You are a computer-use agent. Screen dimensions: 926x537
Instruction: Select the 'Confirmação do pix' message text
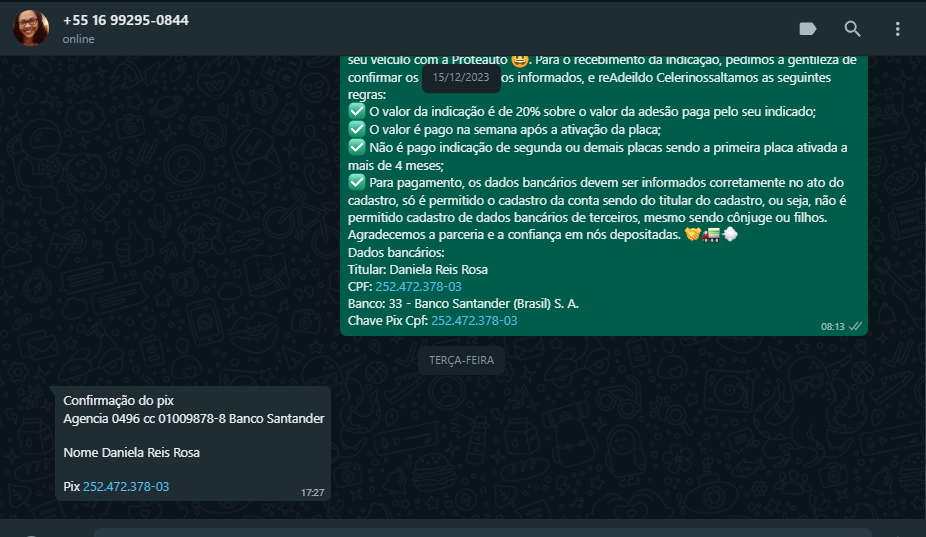[118, 401]
